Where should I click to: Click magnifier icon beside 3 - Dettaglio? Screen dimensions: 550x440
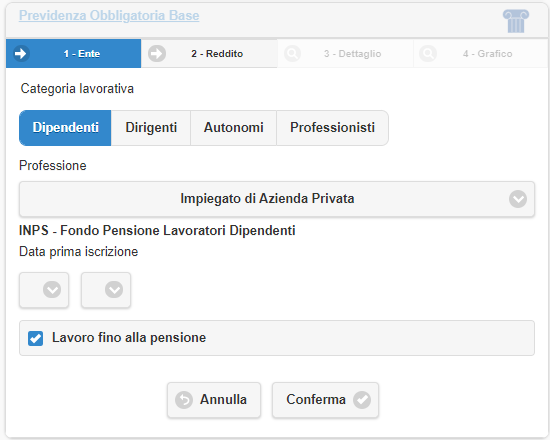click(292, 54)
